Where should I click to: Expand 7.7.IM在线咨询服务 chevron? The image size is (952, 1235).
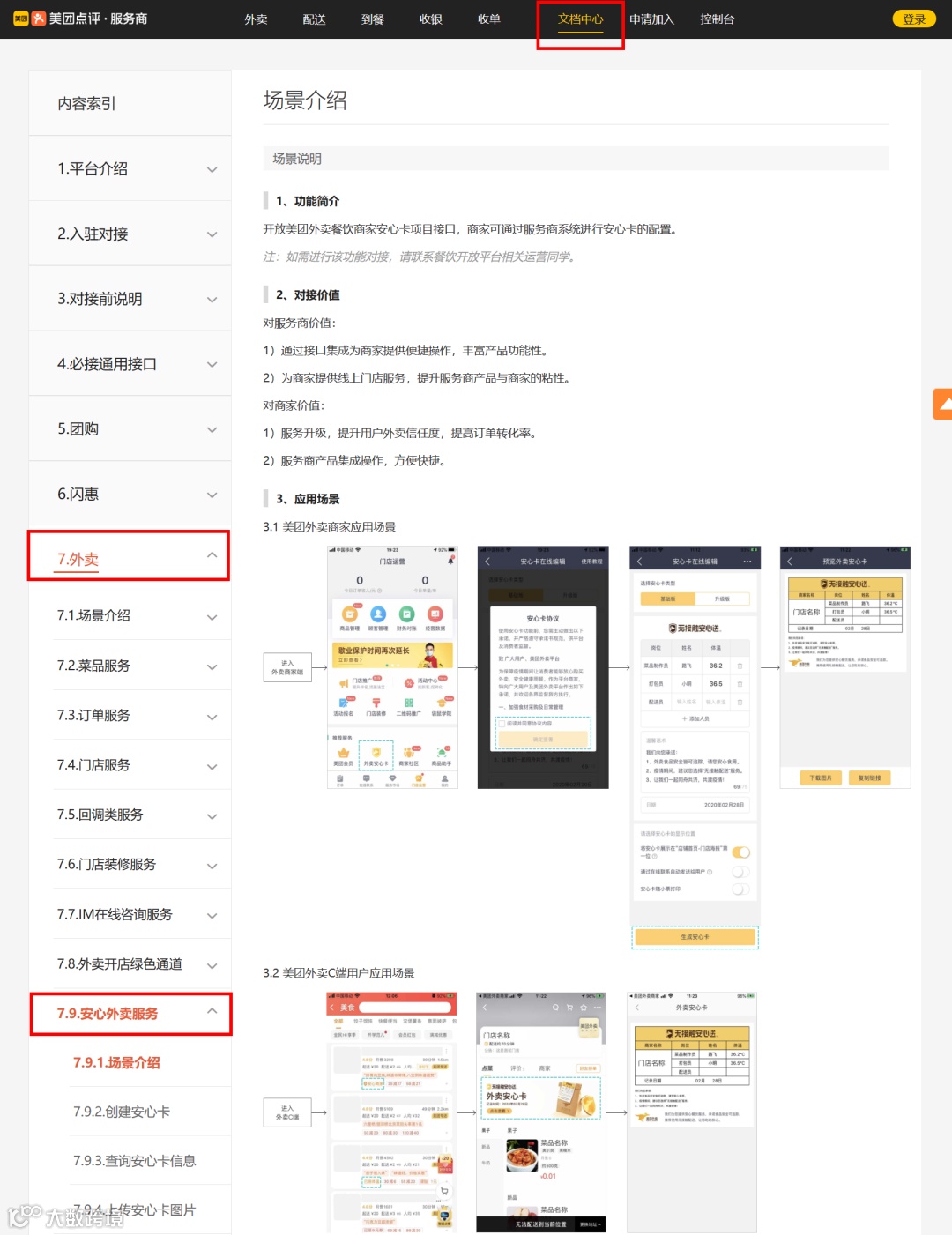pos(212,917)
